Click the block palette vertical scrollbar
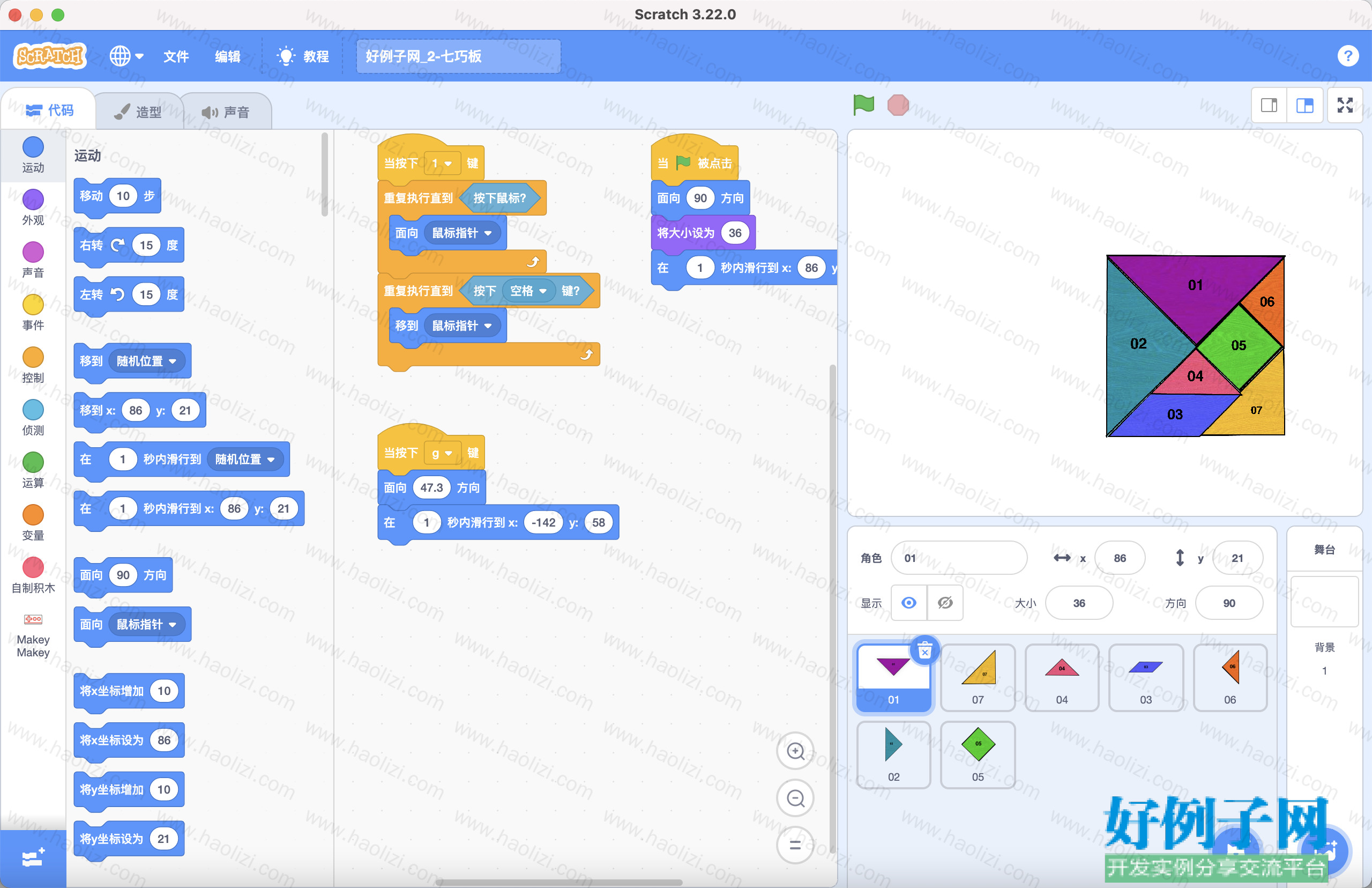This screenshot has width=1372, height=888. (x=324, y=175)
